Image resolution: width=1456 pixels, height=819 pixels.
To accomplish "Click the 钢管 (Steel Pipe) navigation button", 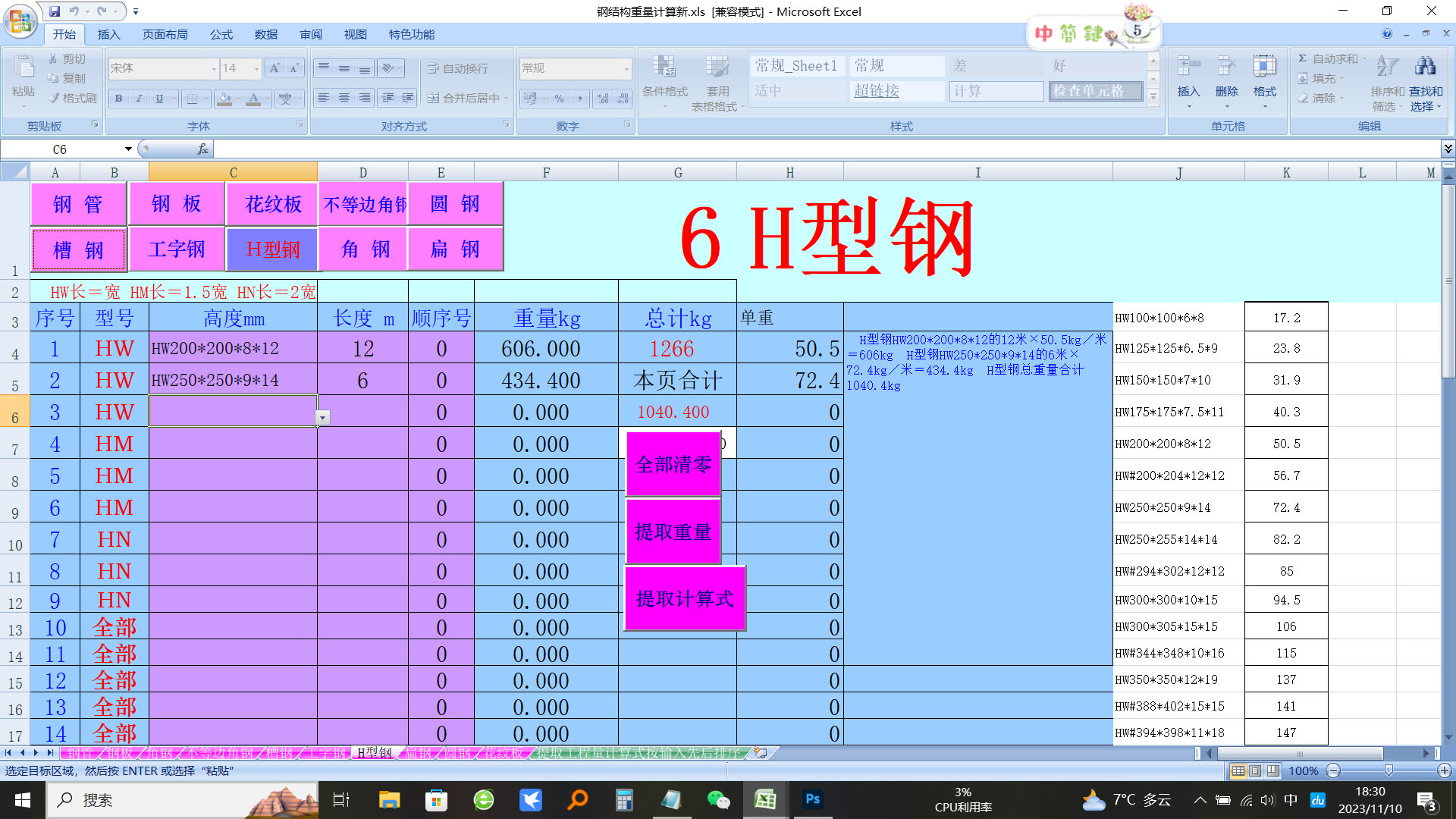I will (77, 203).
